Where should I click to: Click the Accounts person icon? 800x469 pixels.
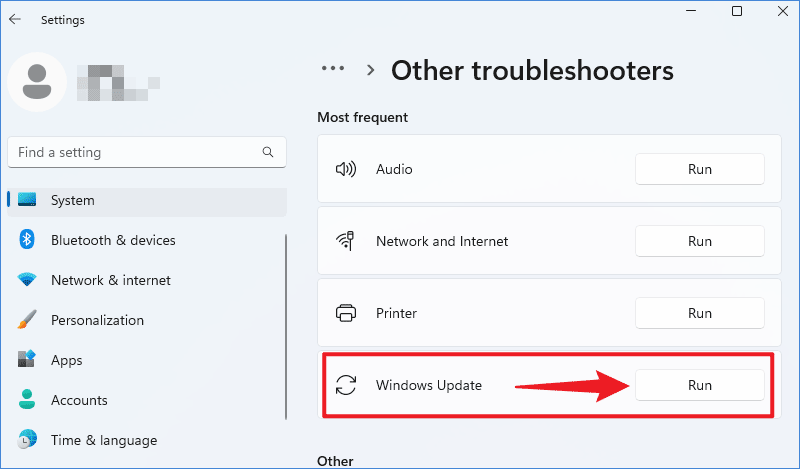(x=27, y=399)
